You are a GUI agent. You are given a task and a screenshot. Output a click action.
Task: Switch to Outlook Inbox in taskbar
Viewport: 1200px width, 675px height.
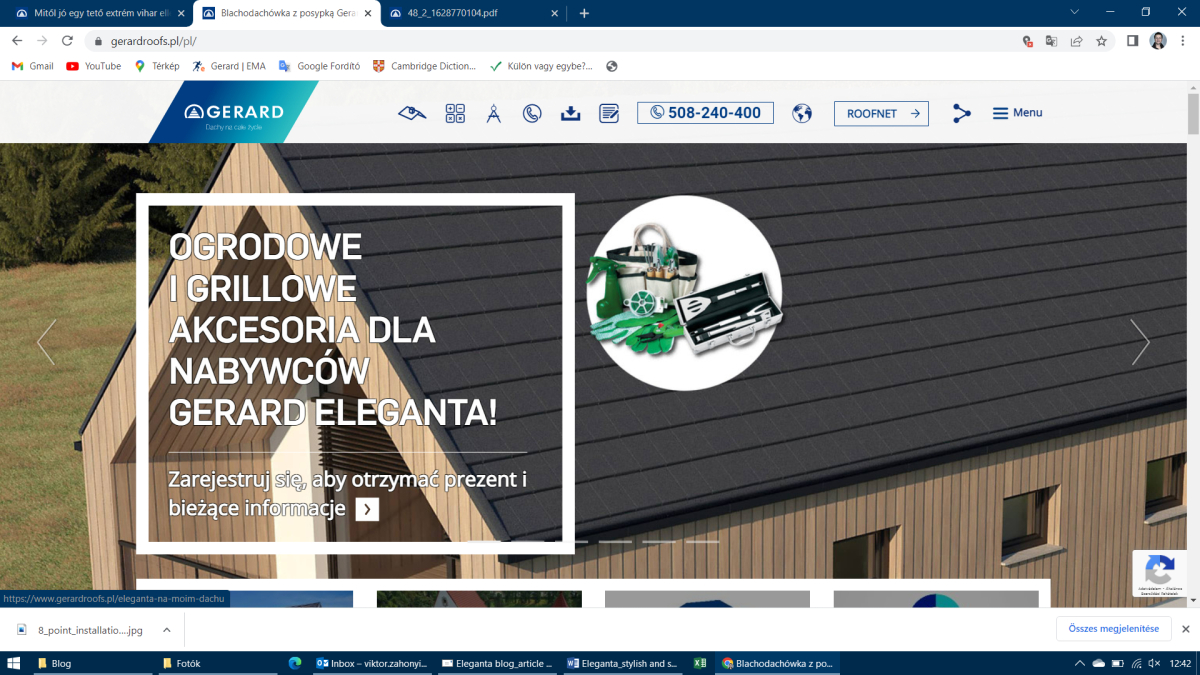click(x=372, y=663)
